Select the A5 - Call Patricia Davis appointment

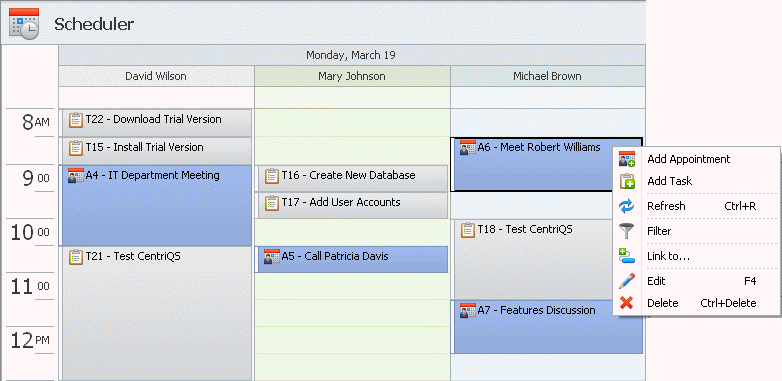pyautogui.click(x=352, y=259)
